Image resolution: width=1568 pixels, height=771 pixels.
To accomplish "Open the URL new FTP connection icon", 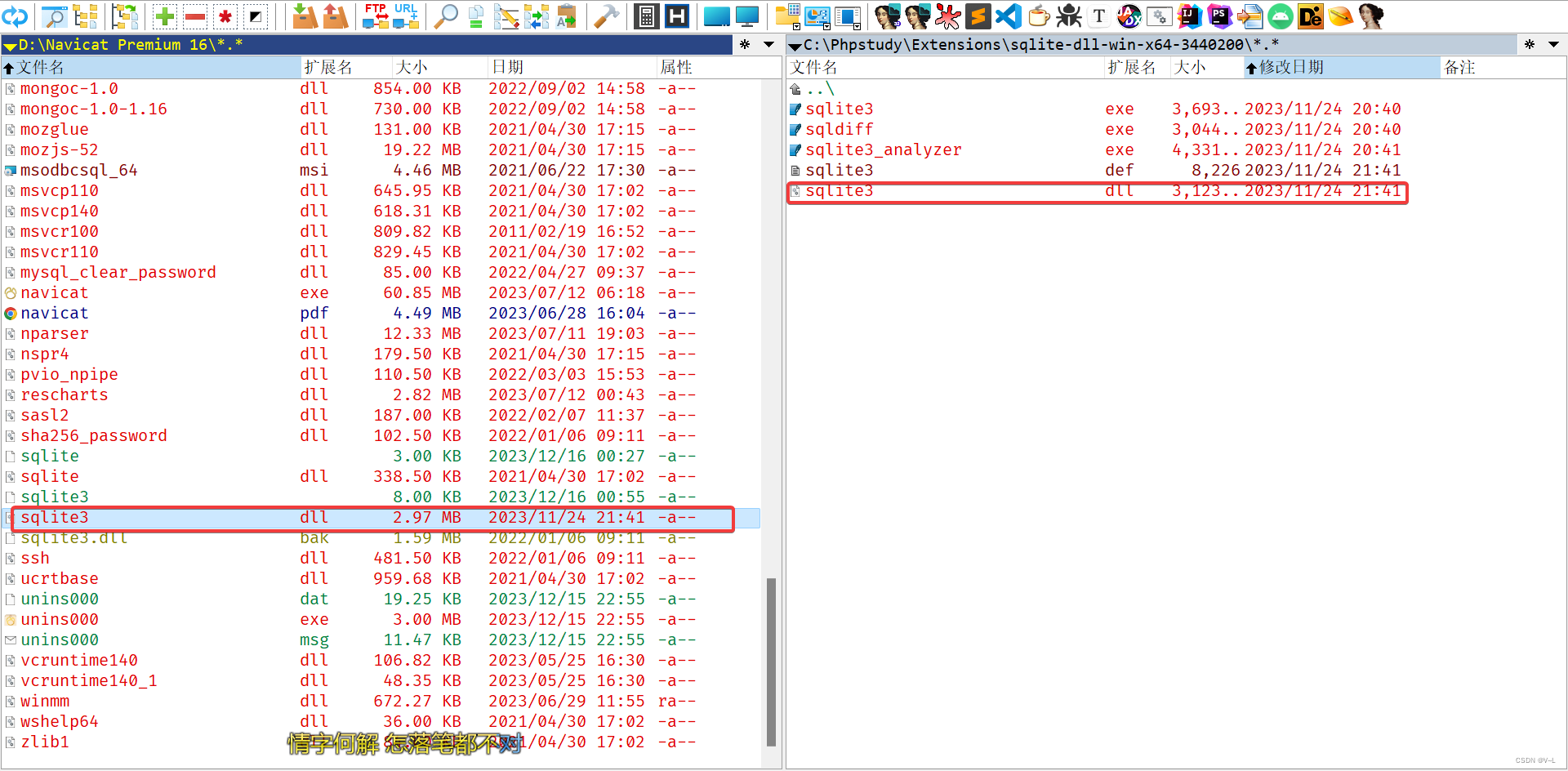I will pos(406,16).
